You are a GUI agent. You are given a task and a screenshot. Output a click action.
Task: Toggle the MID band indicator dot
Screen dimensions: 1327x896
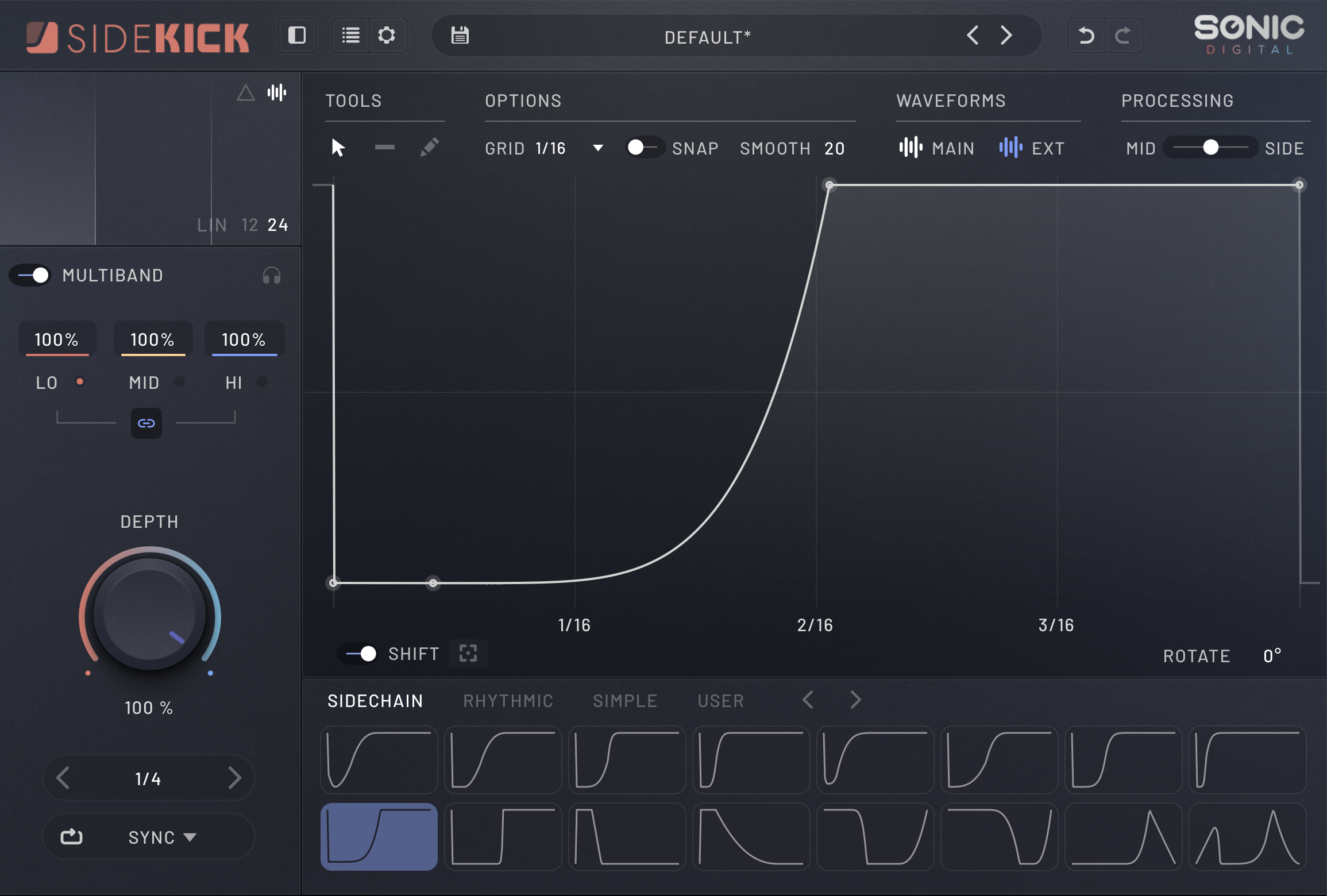pyautogui.click(x=179, y=381)
